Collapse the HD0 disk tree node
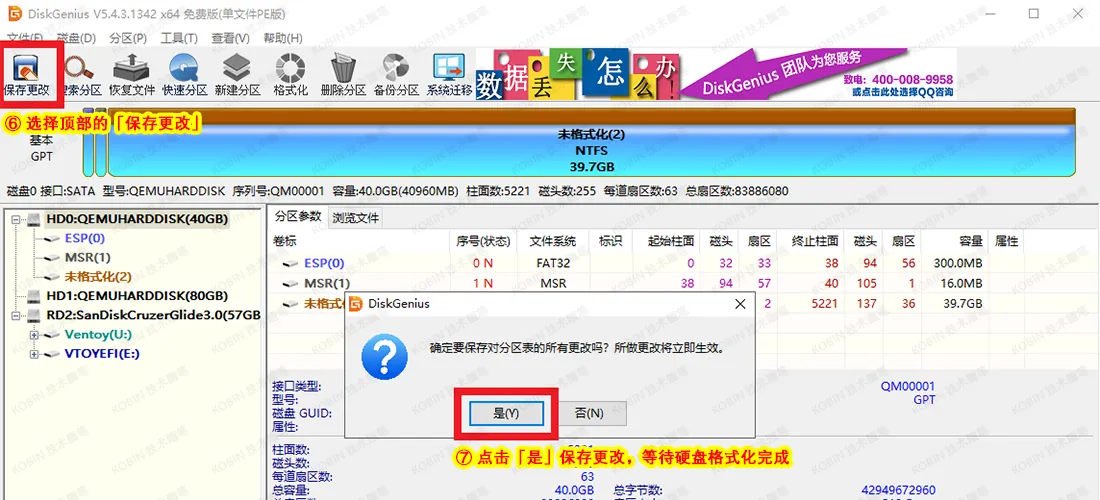Viewport: 1100px width, 500px height. coord(17,219)
